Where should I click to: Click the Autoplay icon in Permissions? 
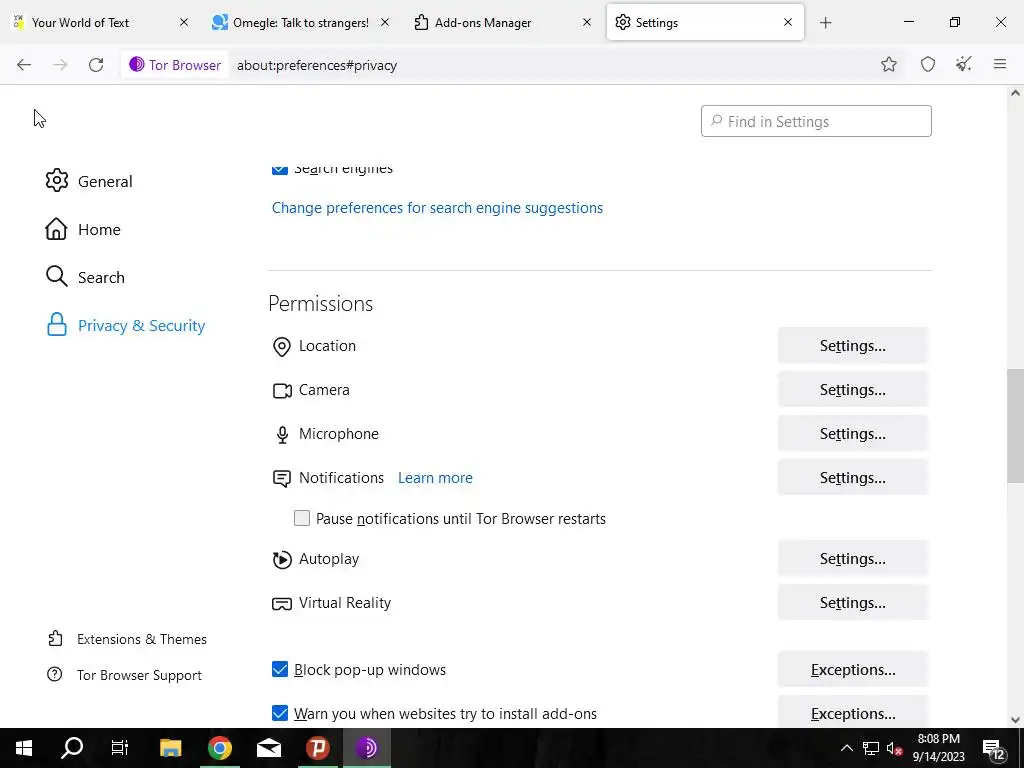[281, 560]
